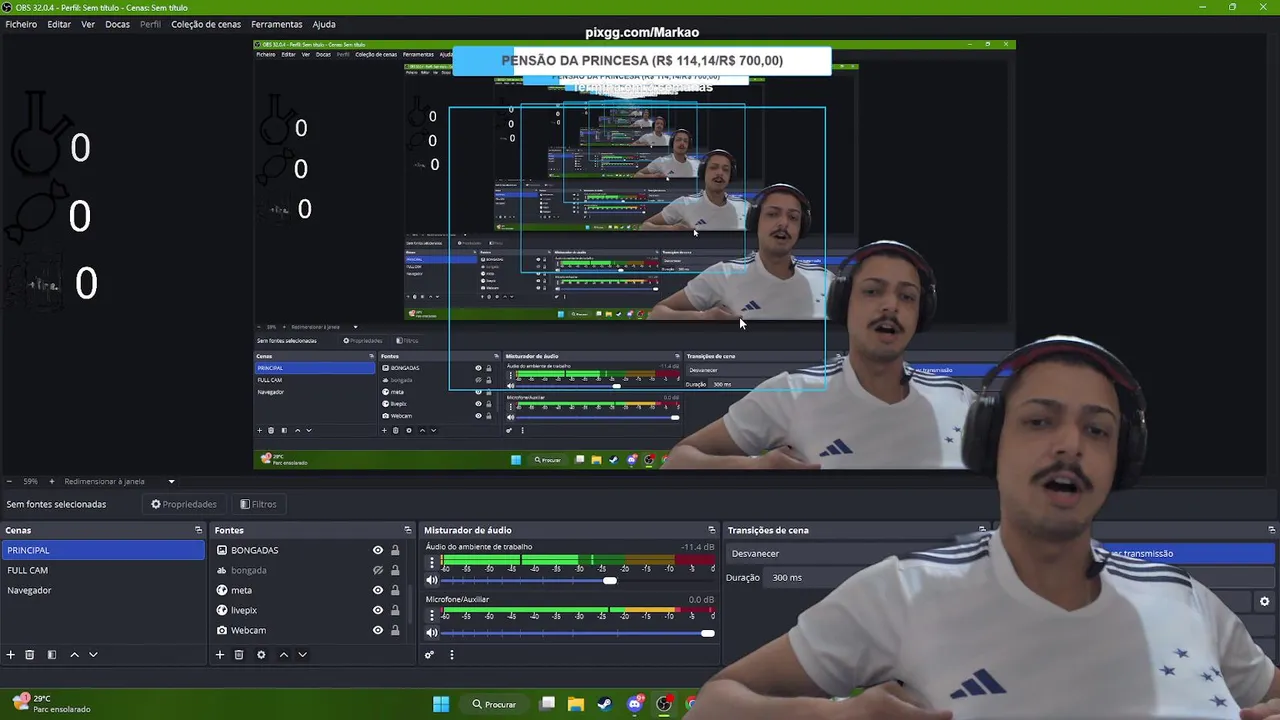The height and width of the screenshot is (720, 1280).
Task: Open the Windows Start menu
Action: point(441,704)
